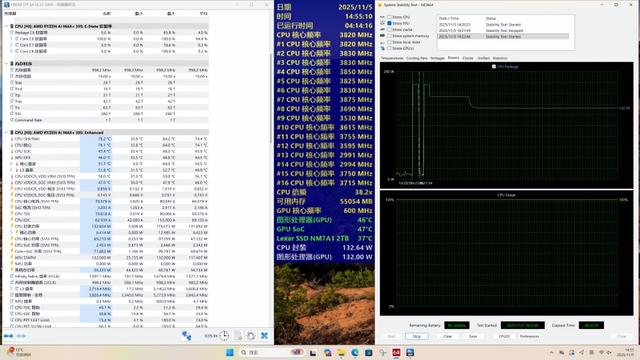Open the Unified tab
Screen dimensions: 640x360
coord(484,58)
